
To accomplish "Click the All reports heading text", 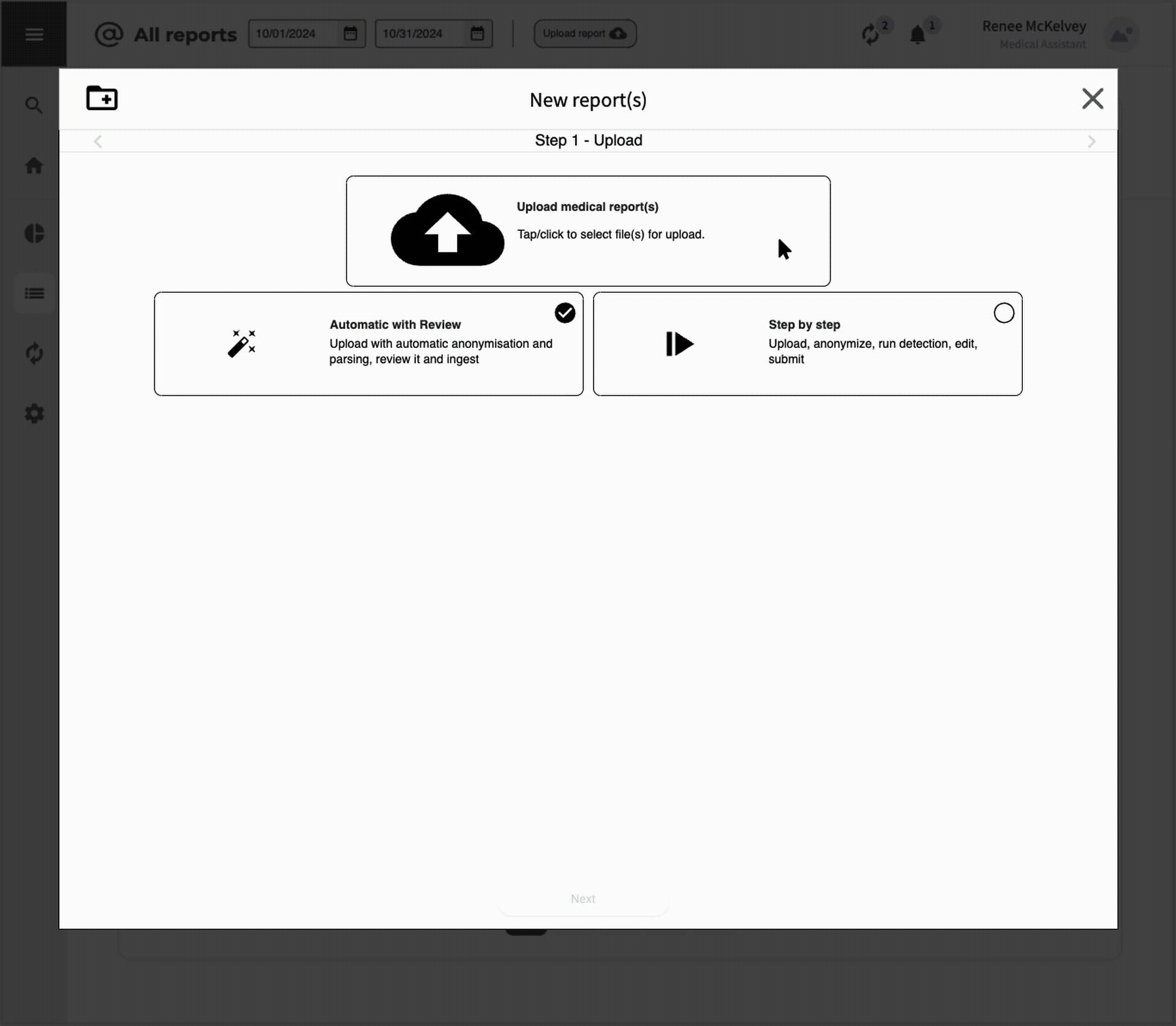I will (x=185, y=35).
